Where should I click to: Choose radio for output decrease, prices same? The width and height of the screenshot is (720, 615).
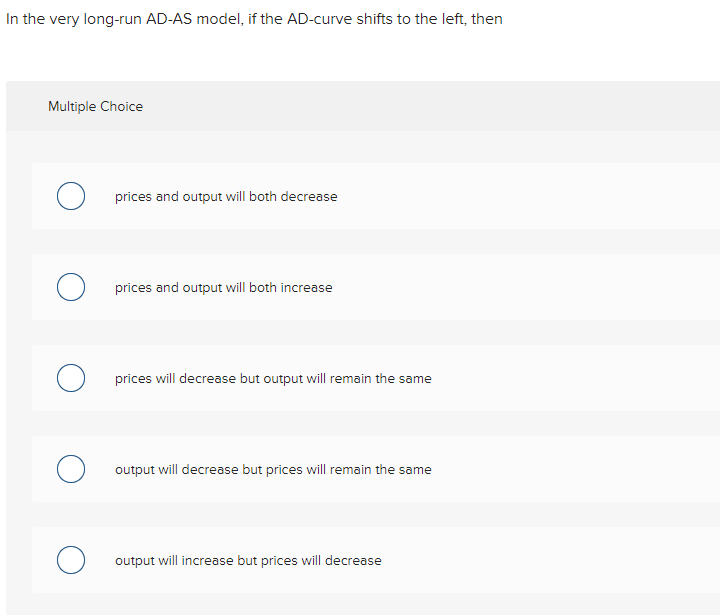tap(70, 469)
